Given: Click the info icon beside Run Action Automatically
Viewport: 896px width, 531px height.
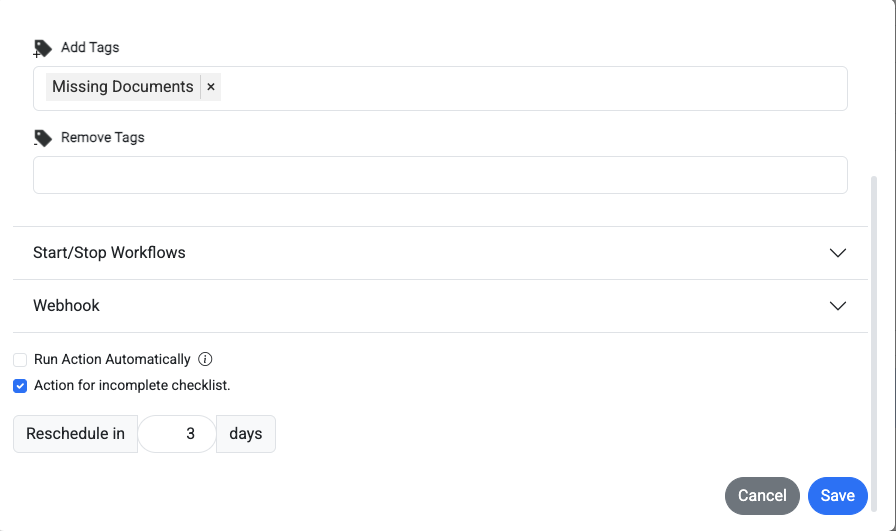Looking at the screenshot, I should pos(205,359).
